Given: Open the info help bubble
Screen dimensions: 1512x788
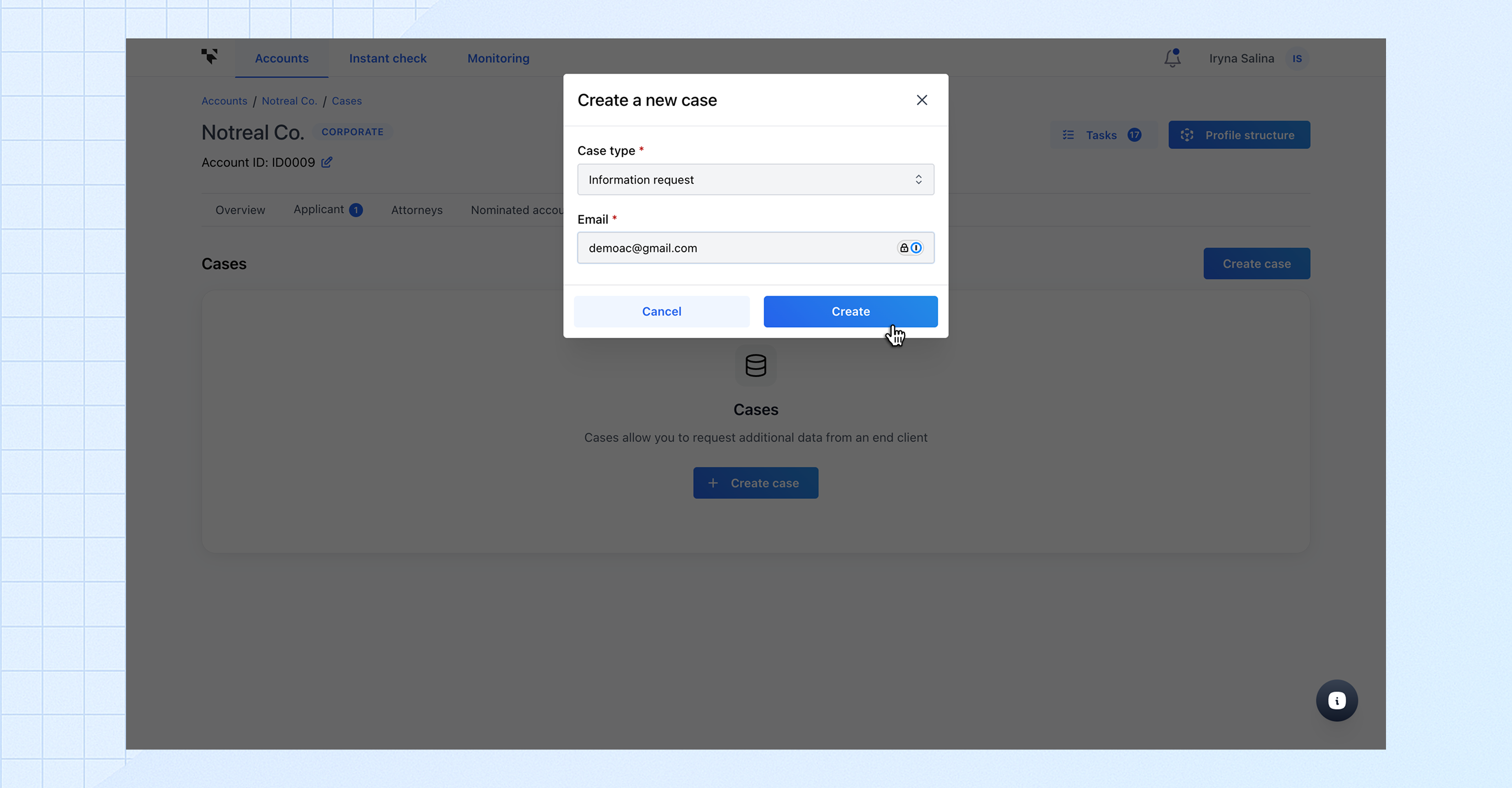Looking at the screenshot, I should [x=1336, y=700].
